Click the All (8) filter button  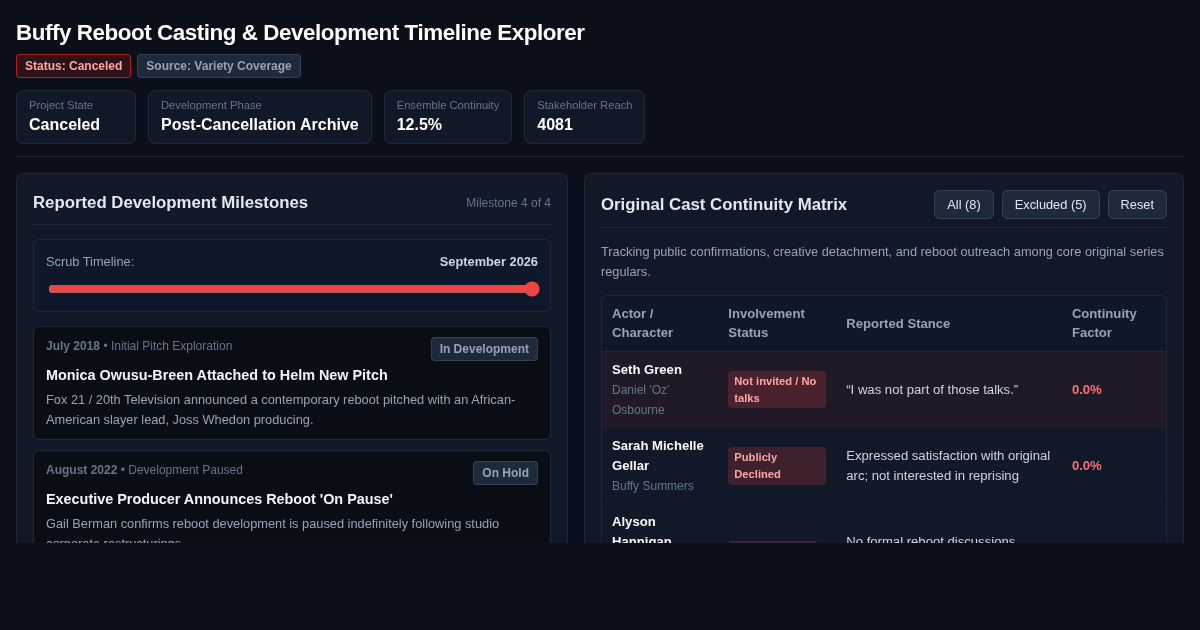(964, 204)
